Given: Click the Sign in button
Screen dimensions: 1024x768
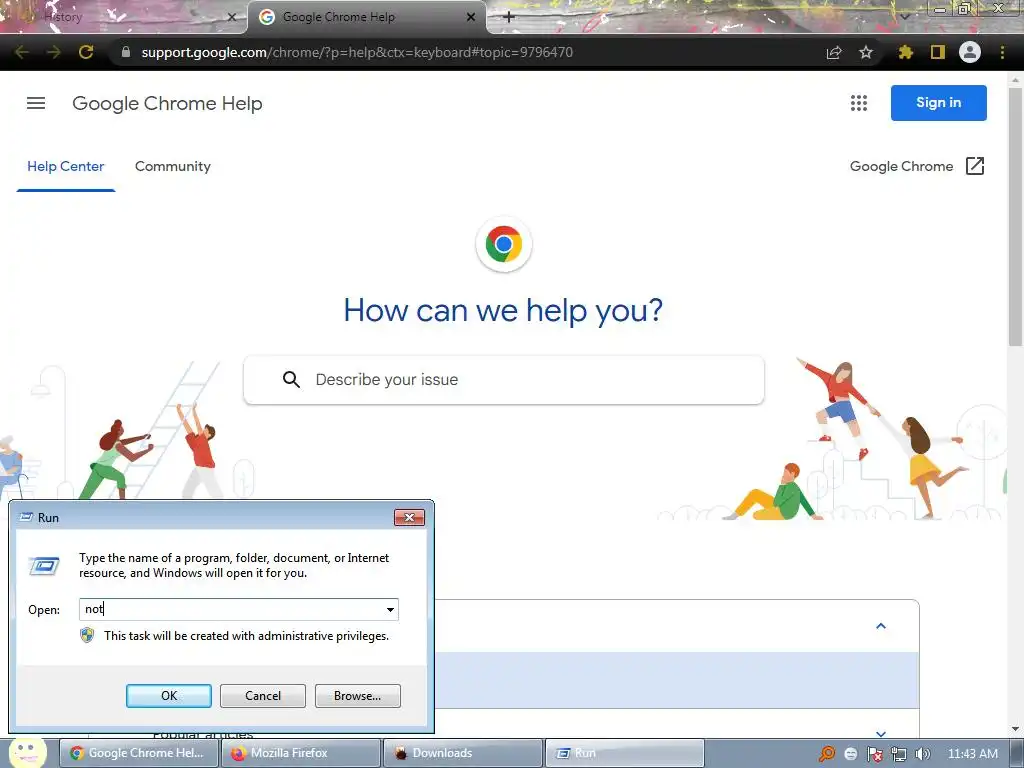Looking at the screenshot, I should pyautogui.click(x=938, y=103).
